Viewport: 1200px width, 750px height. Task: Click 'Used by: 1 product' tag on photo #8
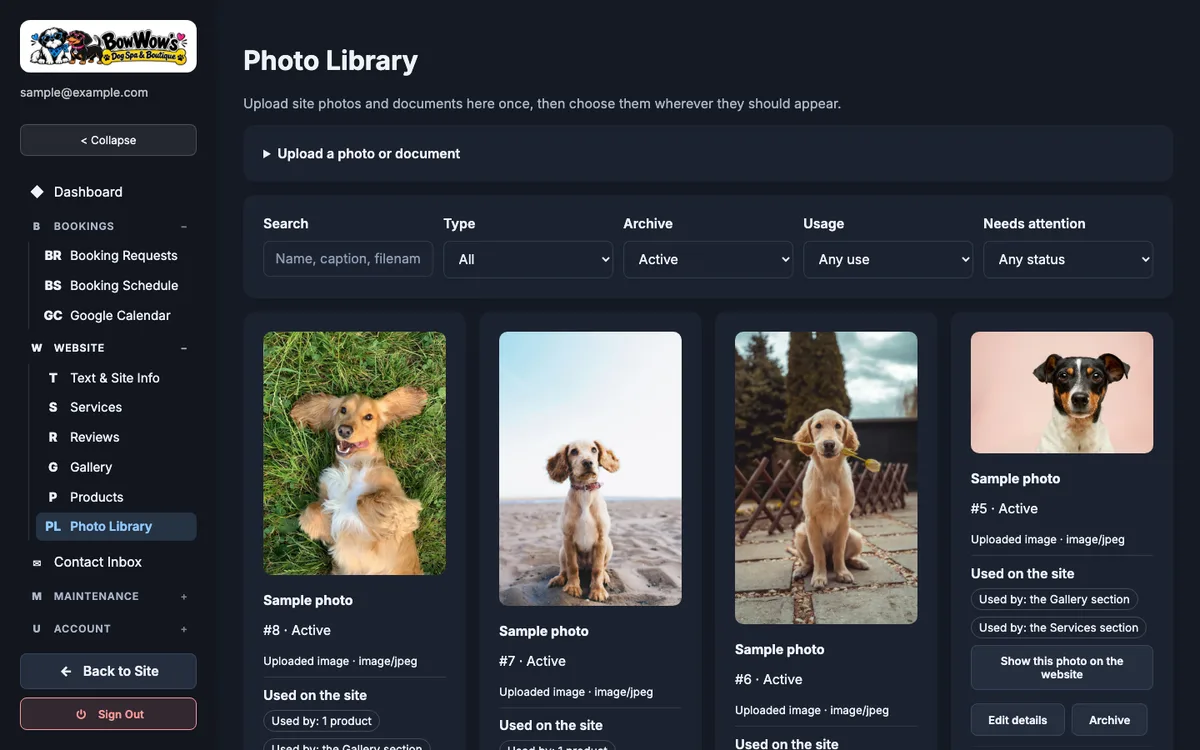pos(322,721)
